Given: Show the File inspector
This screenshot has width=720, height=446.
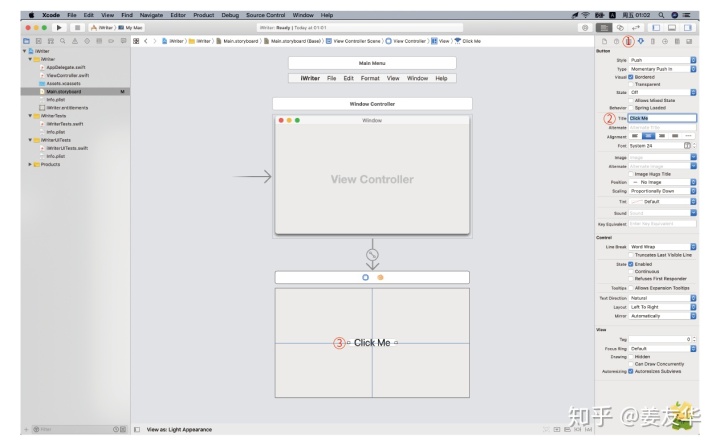Looking at the screenshot, I should click(604, 41).
